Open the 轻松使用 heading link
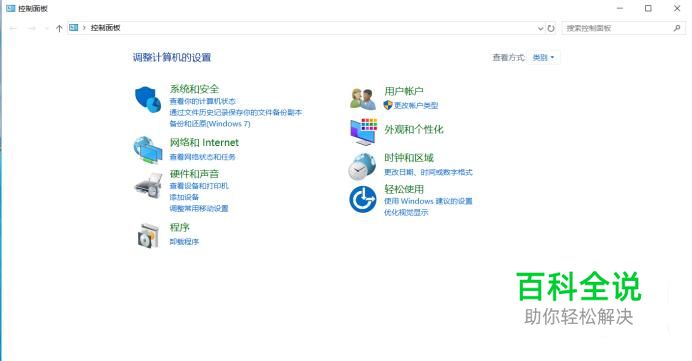The width and height of the screenshot is (692, 361). (x=404, y=189)
